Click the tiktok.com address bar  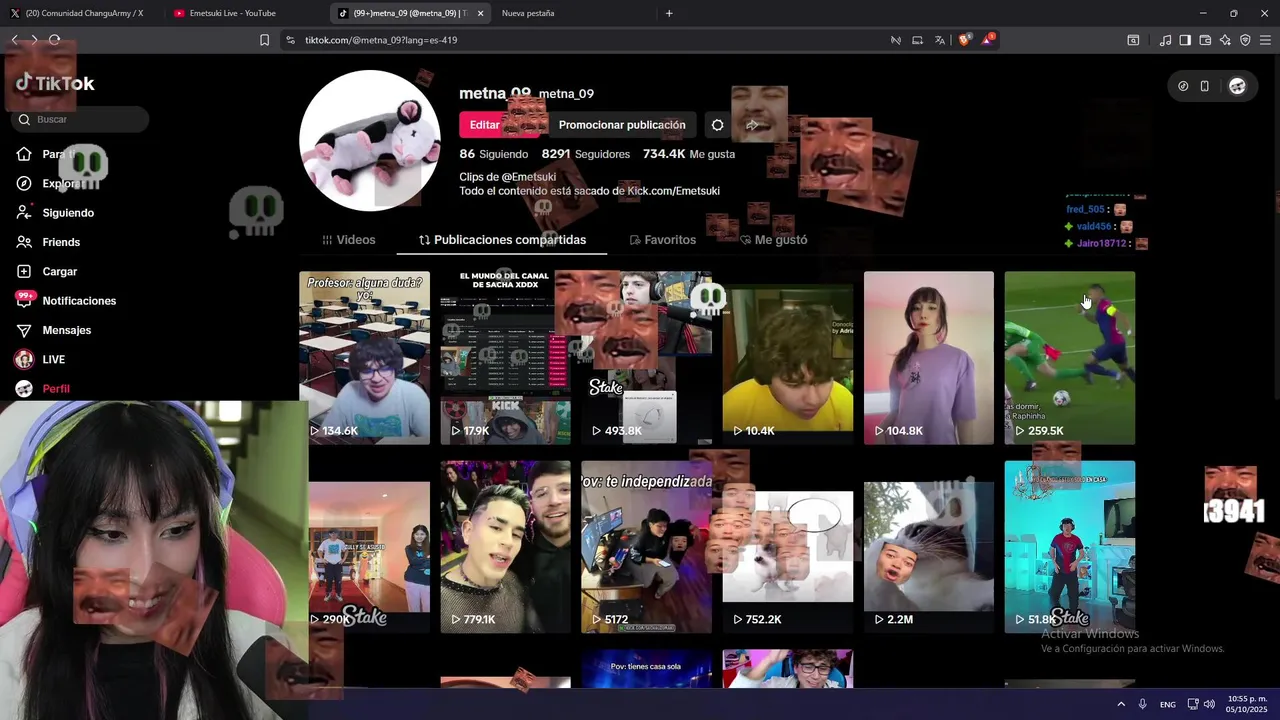pyautogui.click(x=580, y=40)
